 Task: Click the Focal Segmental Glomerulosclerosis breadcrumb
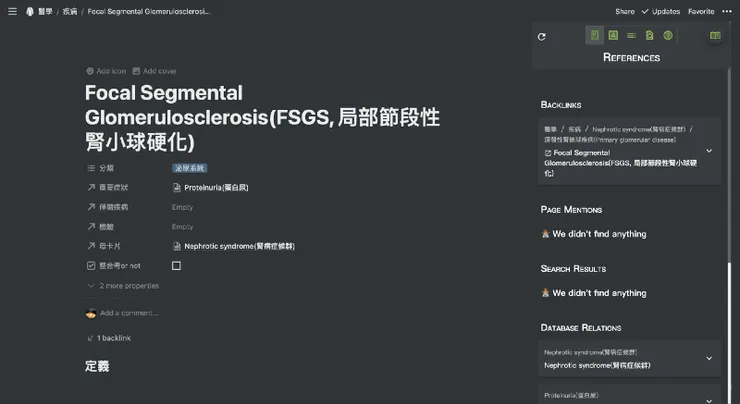pyautogui.click(x=149, y=11)
